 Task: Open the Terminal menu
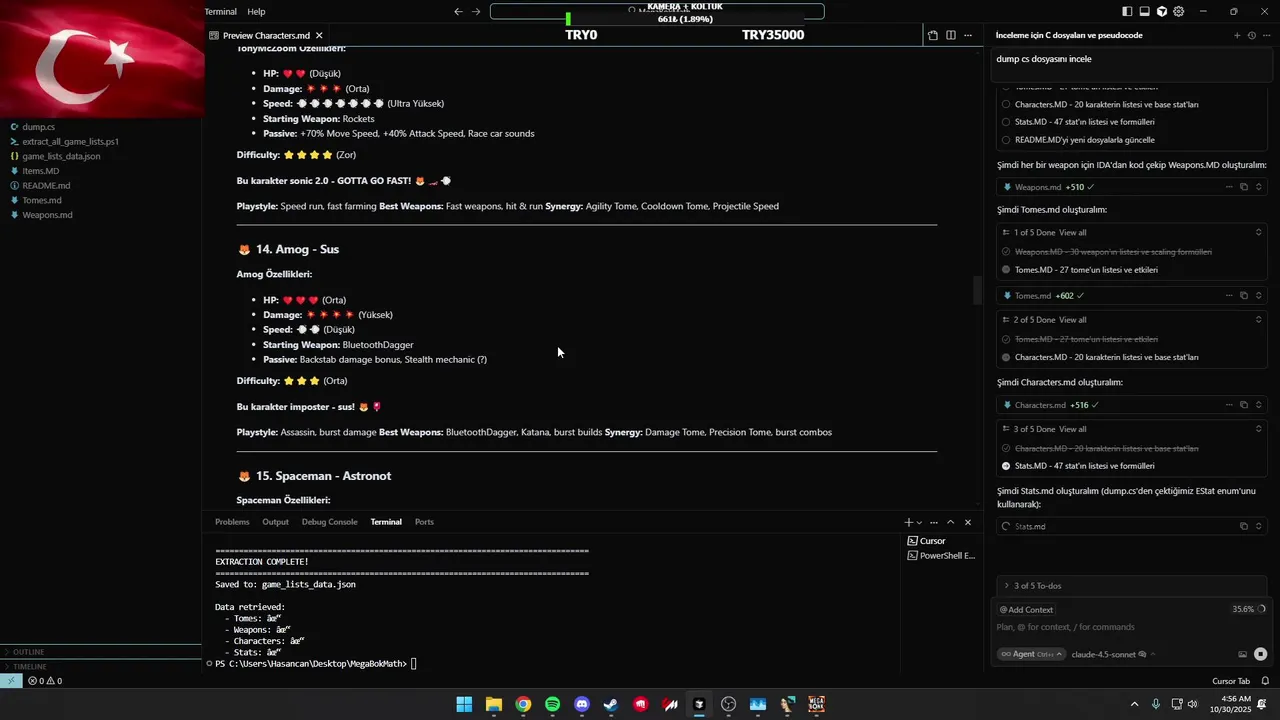pyautogui.click(x=220, y=12)
